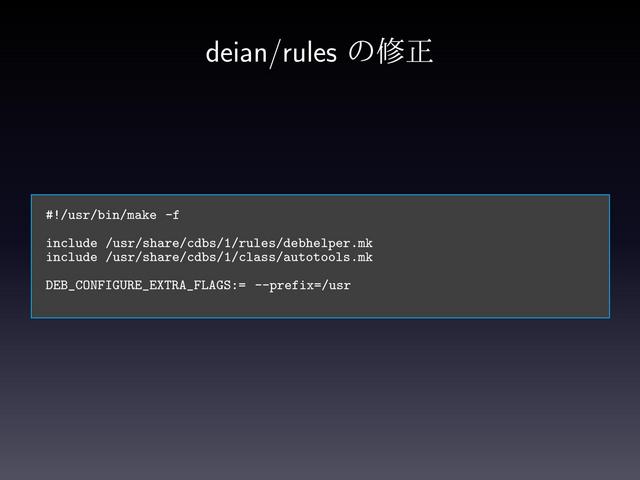This screenshot has height=480, width=640.
Task: Click the debhelper.mk include line
Action: pyautogui.click(x=209, y=243)
